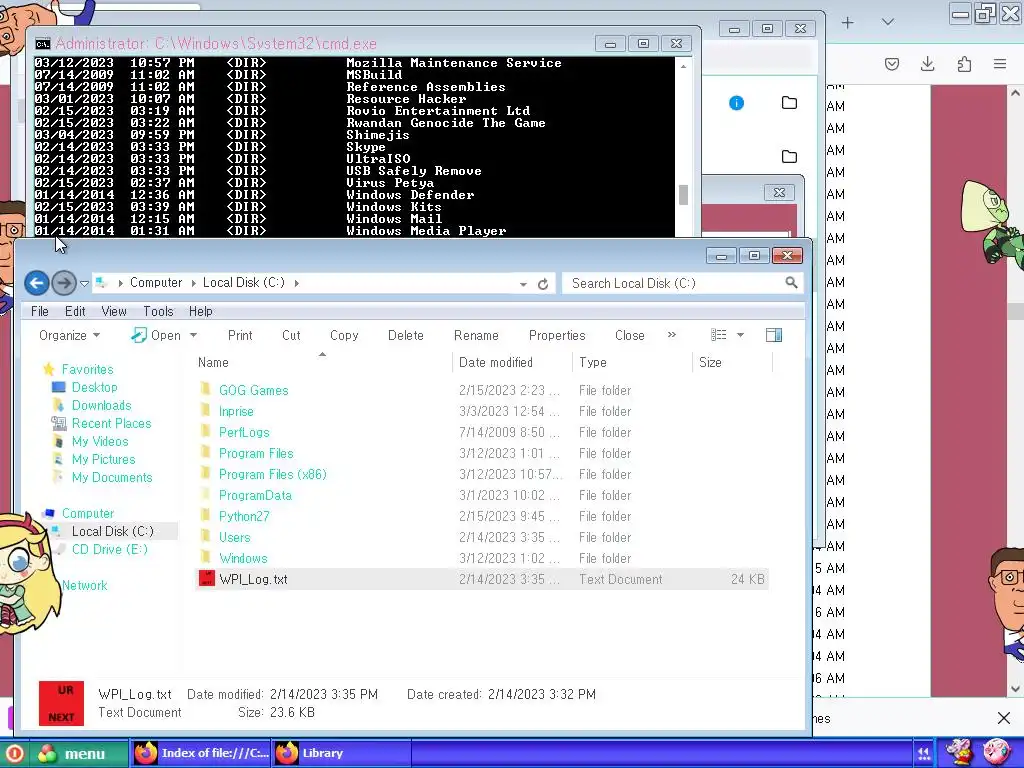Viewport: 1024px width, 768px height.
Task: Open Desktop in the navigation pane
Action: pyautogui.click(x=95, y=387)
